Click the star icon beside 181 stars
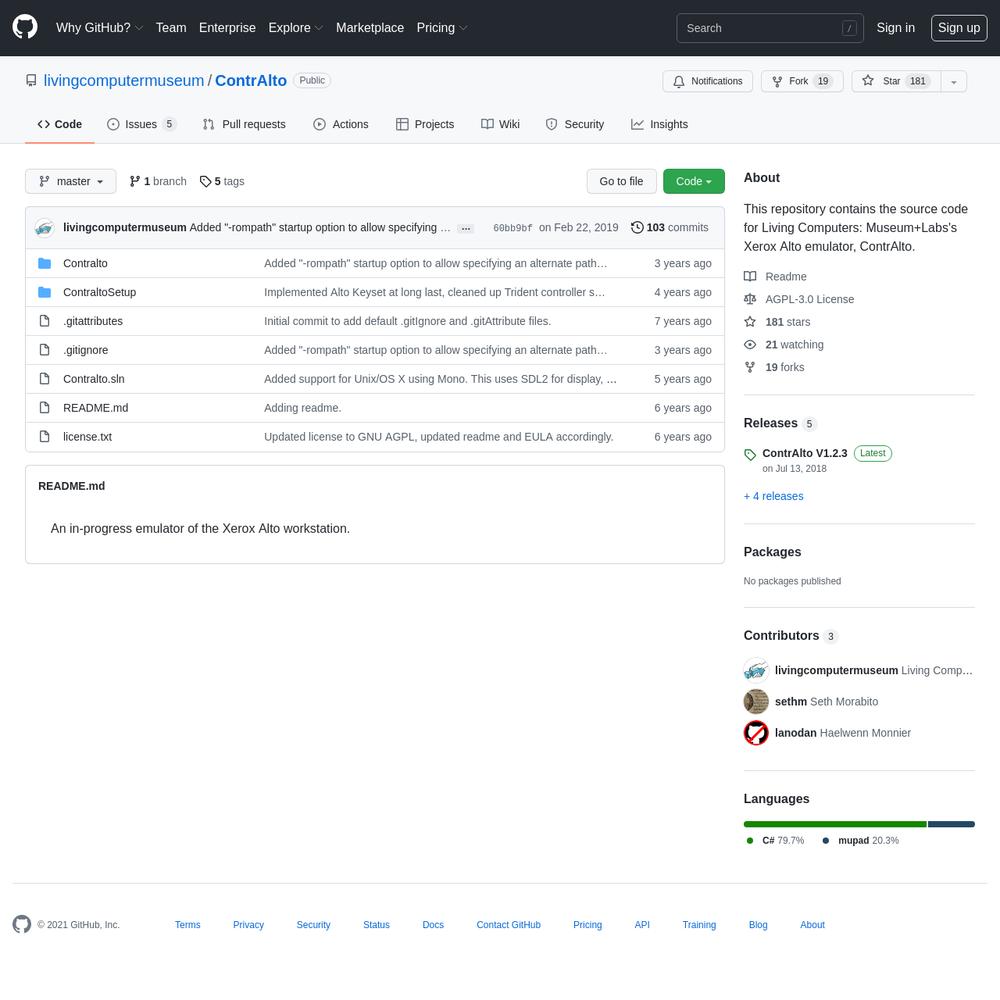The height and width of the screenshot is (1000, 1000). click(750, 322)
